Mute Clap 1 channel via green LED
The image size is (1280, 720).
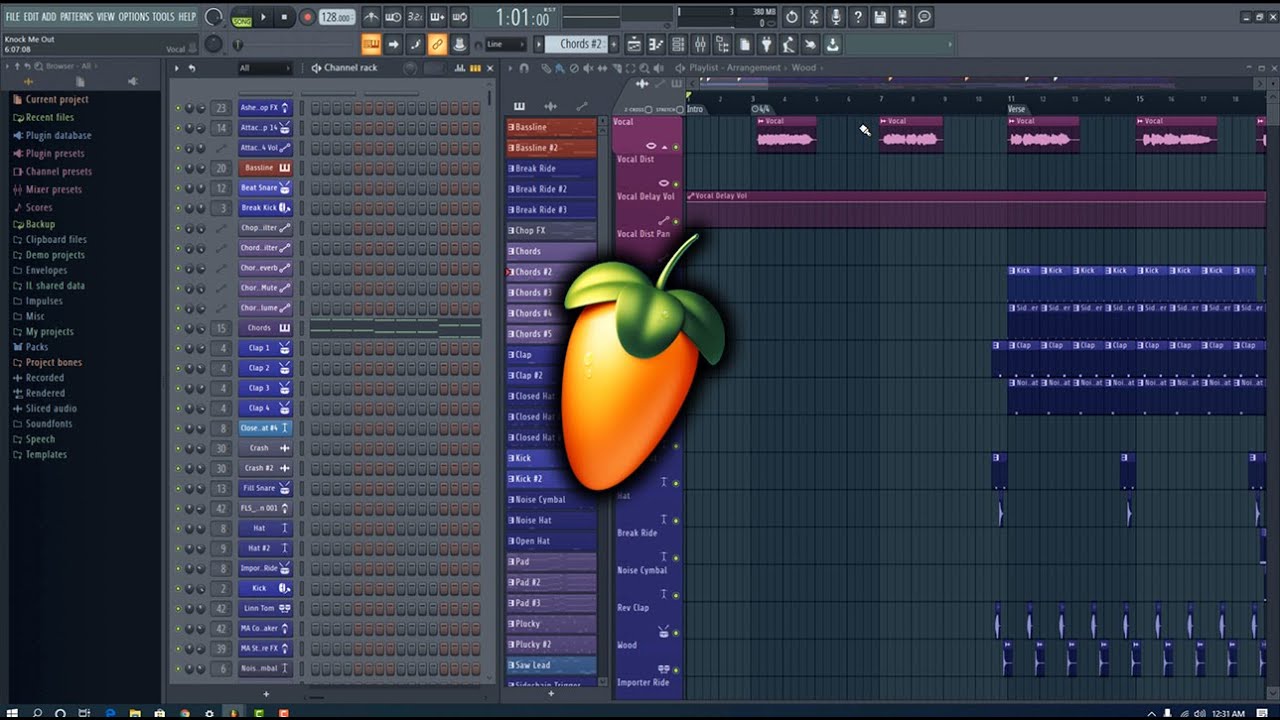178,348
